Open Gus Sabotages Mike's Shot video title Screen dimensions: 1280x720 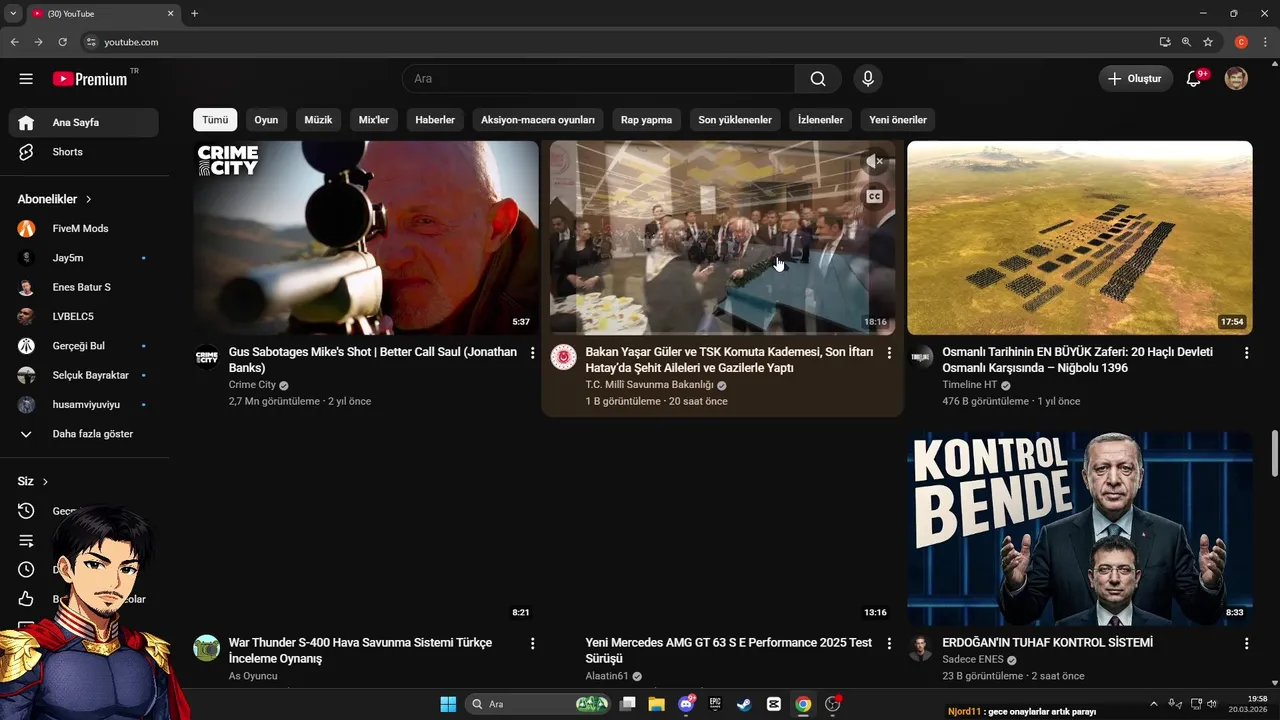pyautogui.click(x=373, y=360)
